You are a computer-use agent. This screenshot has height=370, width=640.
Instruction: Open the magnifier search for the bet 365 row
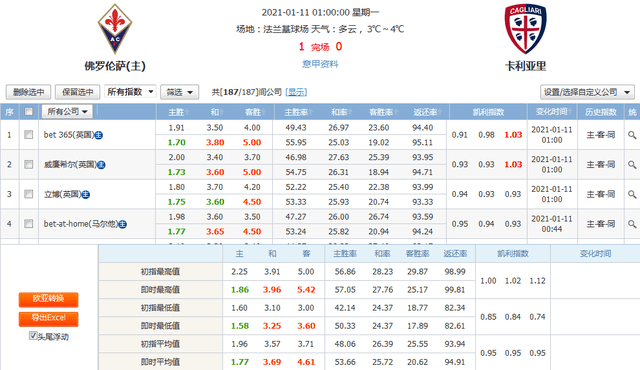click(x=632, y=135)
